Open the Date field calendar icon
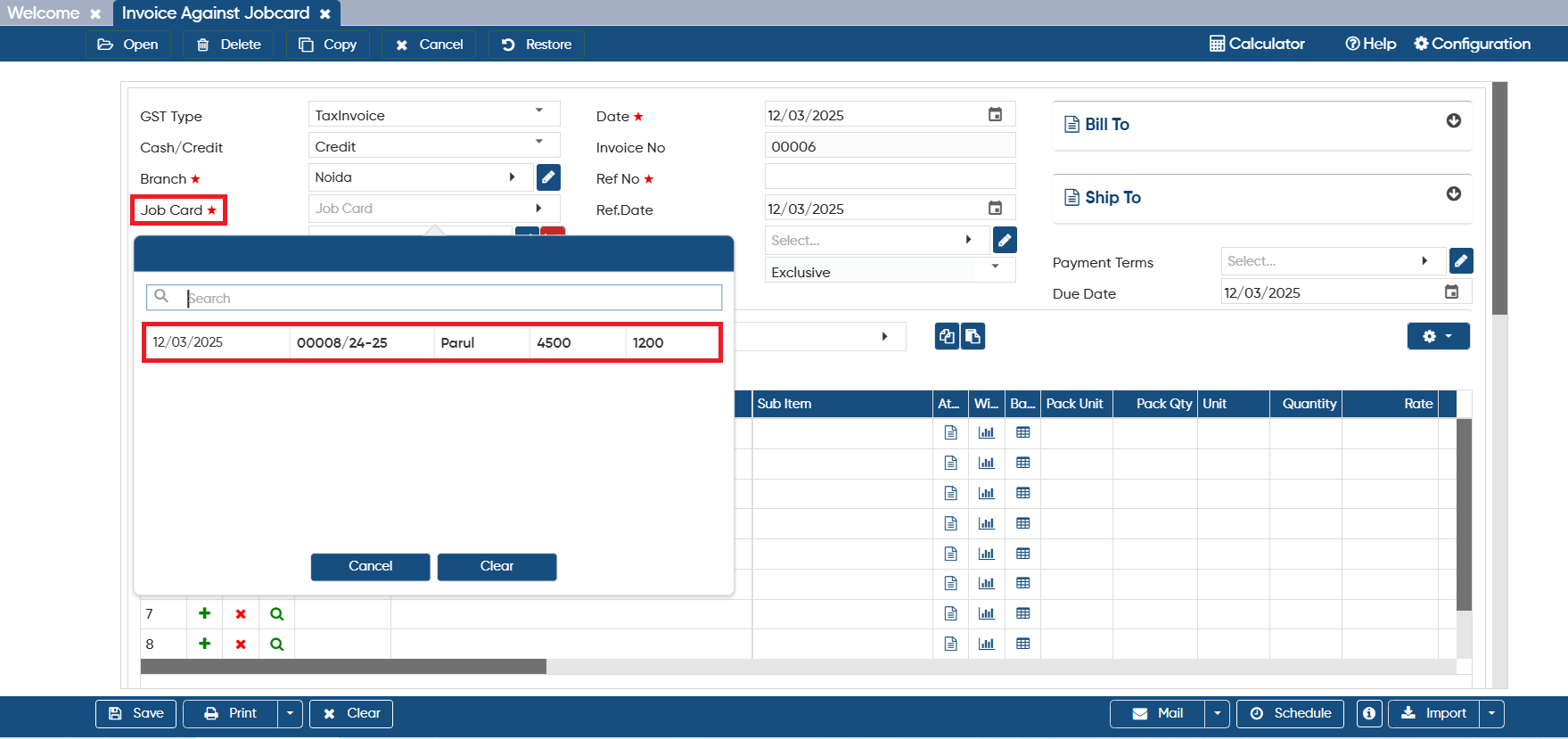Screen dimensions: 1568x739 pyautogui.click(x=995, y=115)
